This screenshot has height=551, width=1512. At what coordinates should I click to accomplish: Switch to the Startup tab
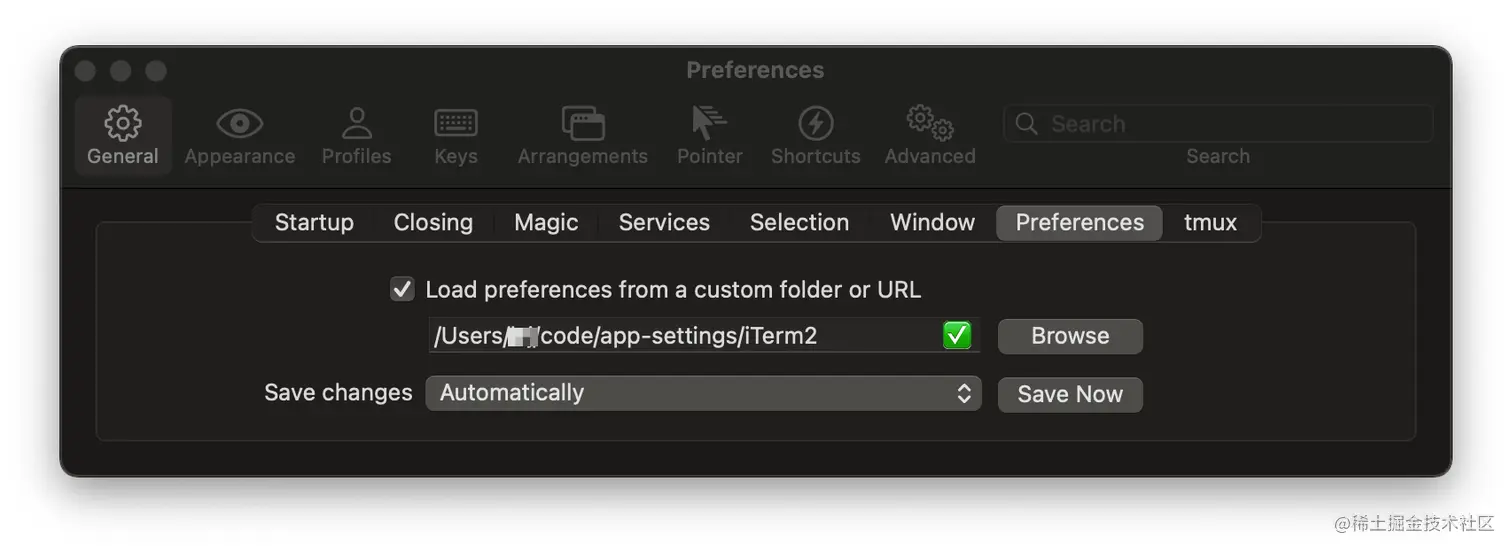pos(314,222)
